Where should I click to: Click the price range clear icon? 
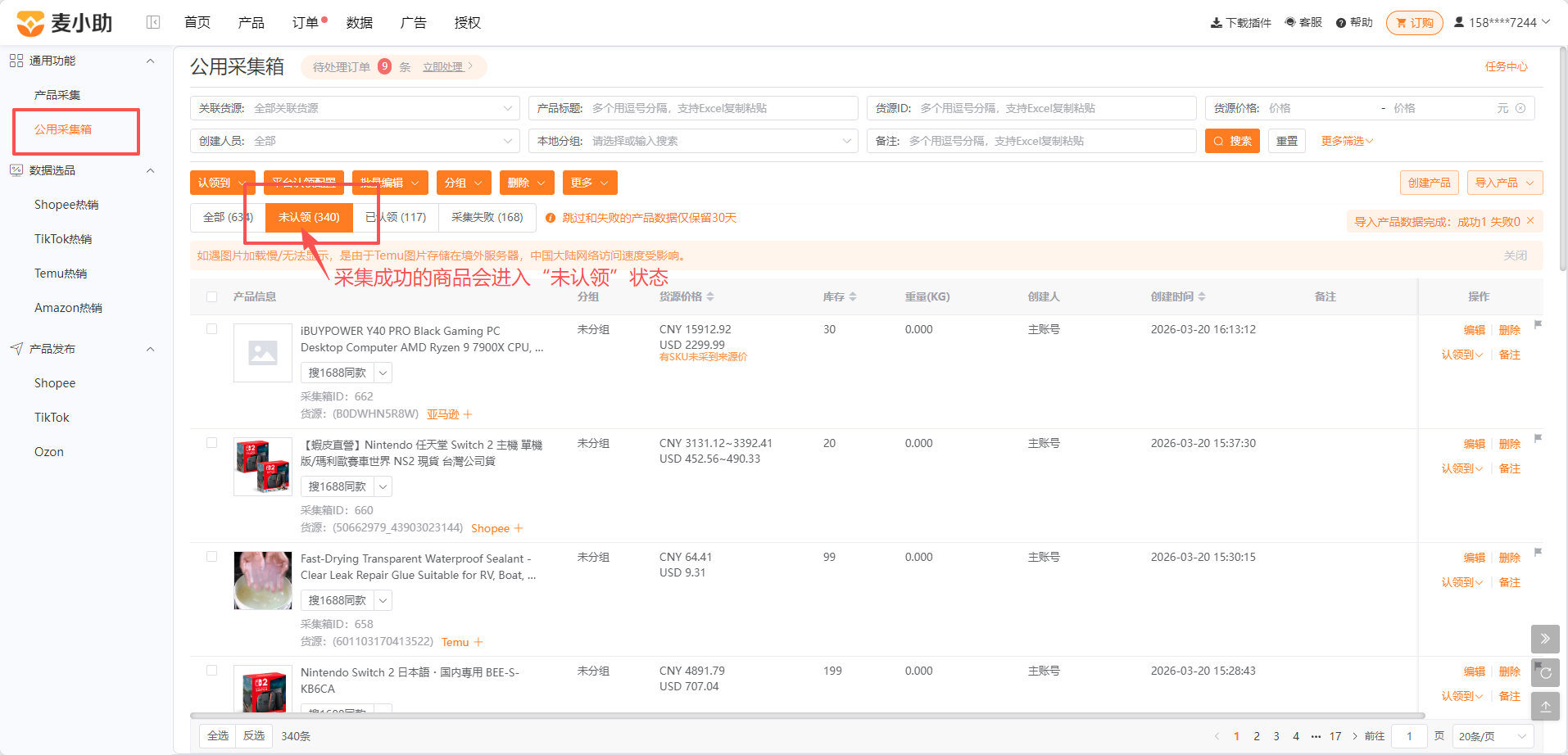(x=1520, y=108)
